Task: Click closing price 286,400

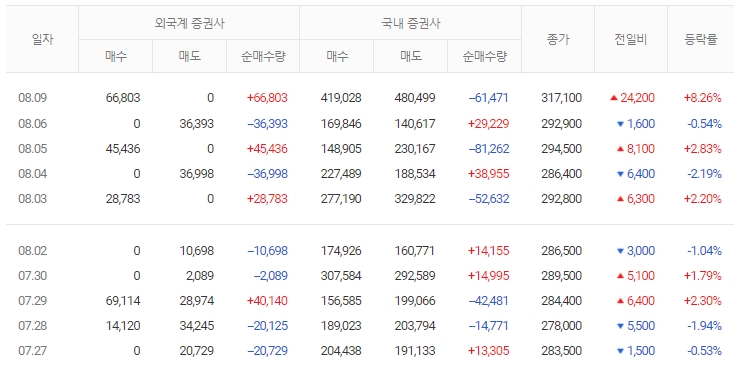Action: 561,174
